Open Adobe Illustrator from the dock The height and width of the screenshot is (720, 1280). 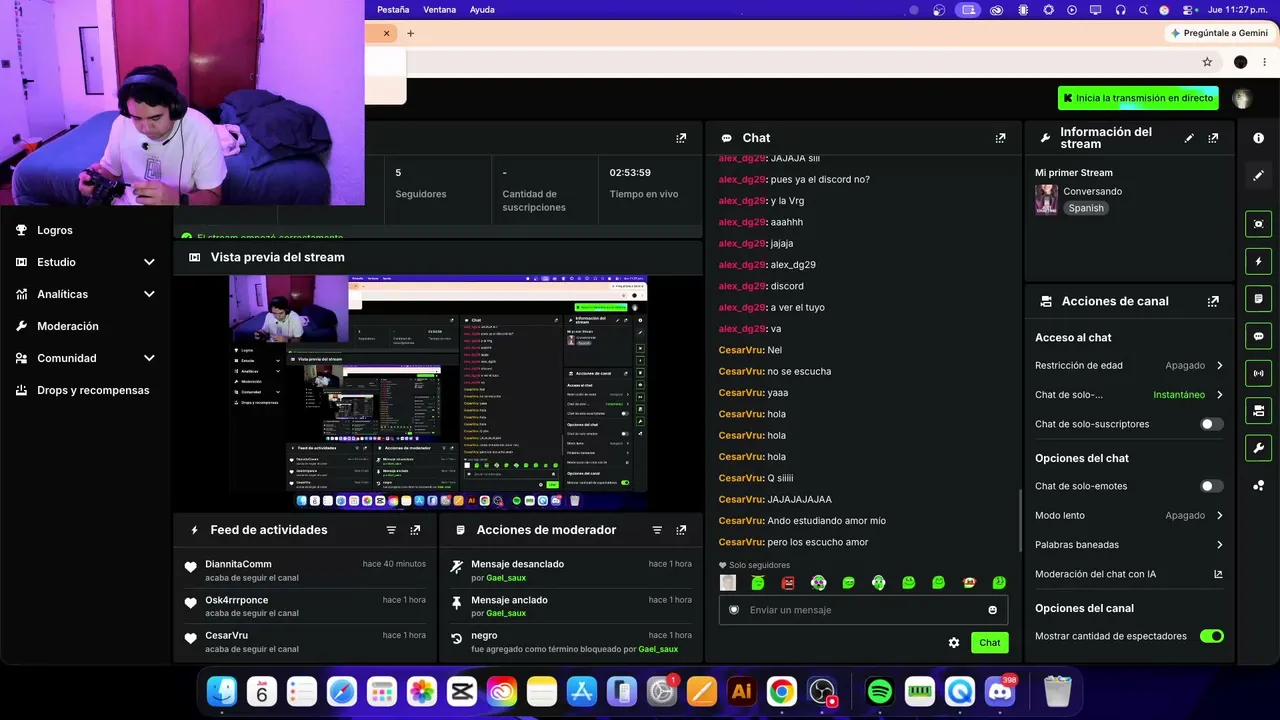pos(742,691)
